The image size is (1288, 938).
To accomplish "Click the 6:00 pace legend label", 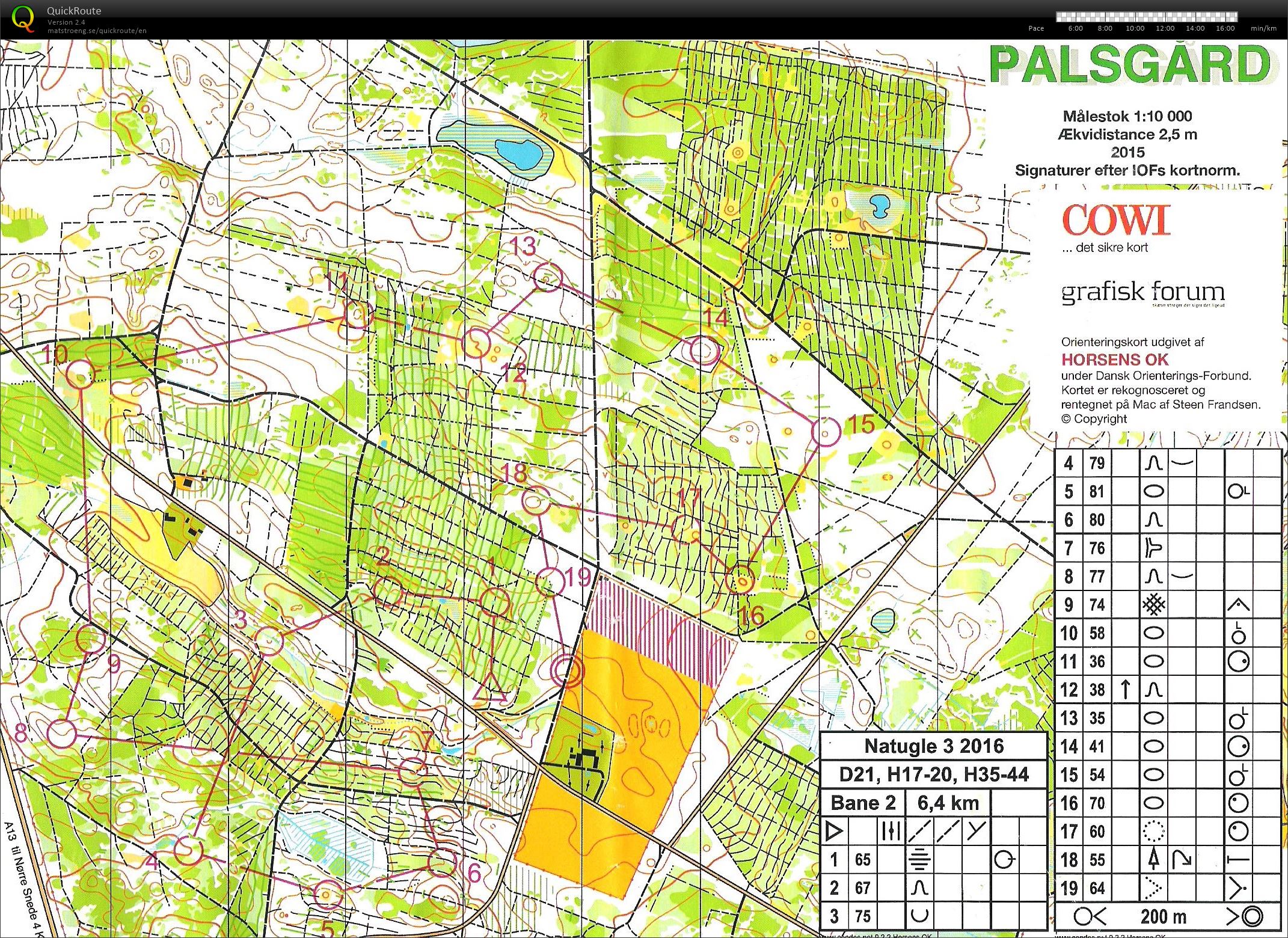I will 1075,28.
